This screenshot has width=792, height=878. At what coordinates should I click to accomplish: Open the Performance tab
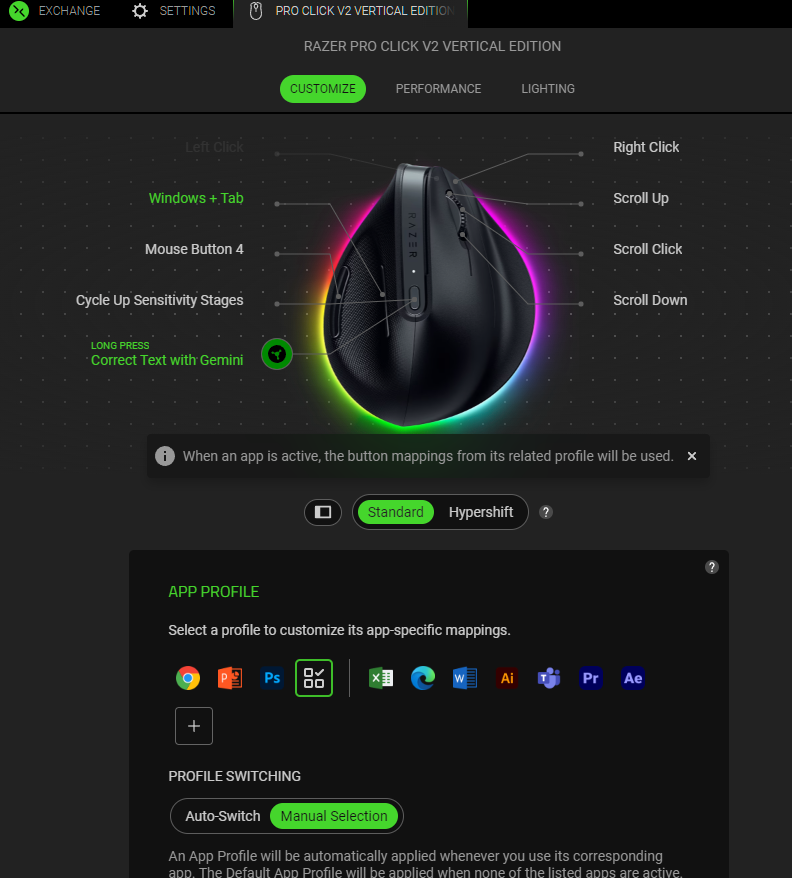[x=438, y=88]
